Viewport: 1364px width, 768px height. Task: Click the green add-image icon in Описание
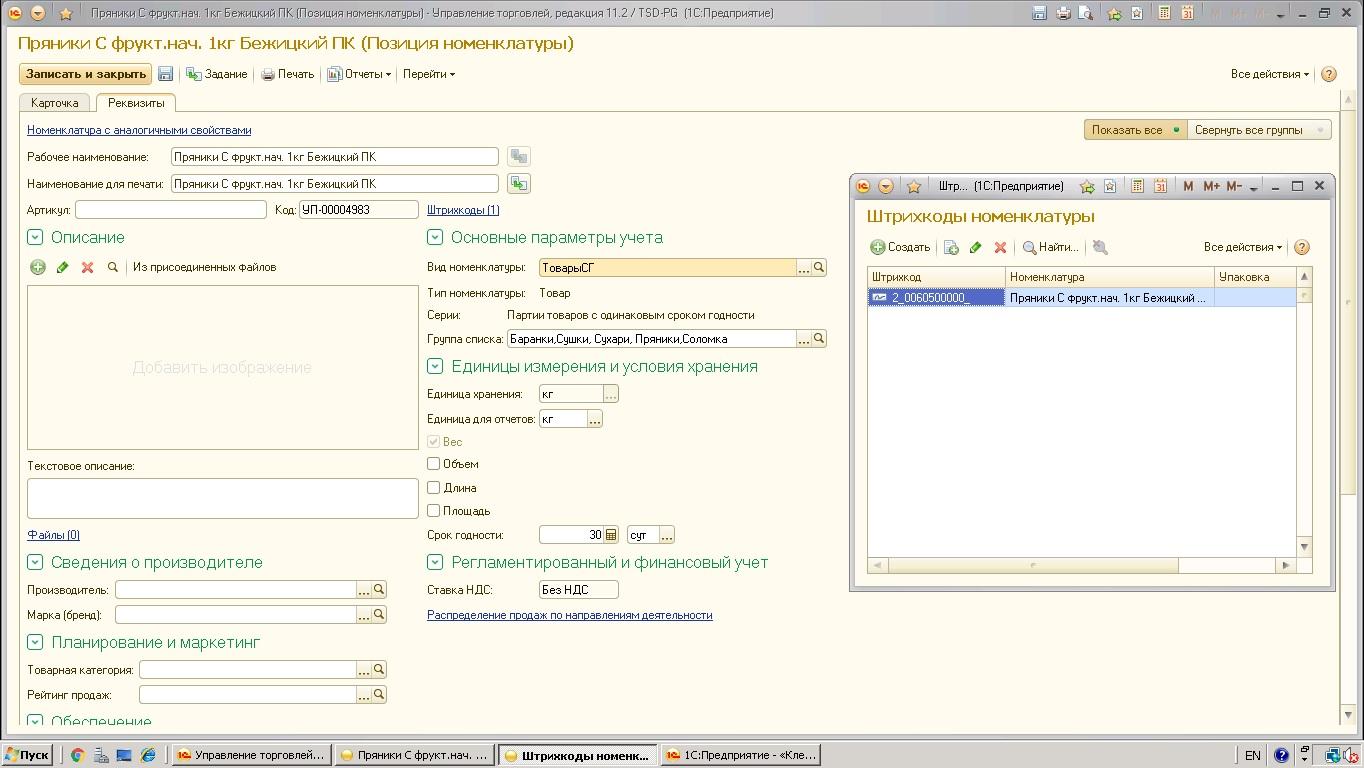coord(38,267)
